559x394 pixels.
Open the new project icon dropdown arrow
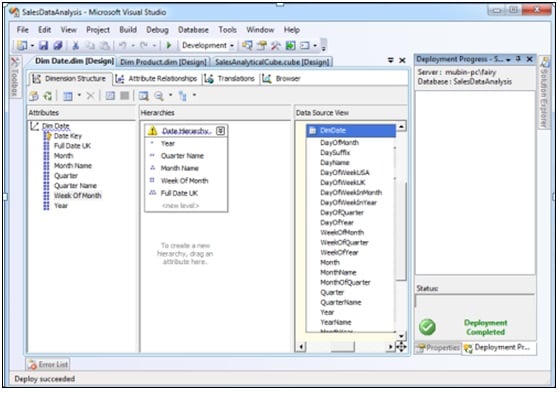[32, 46]
